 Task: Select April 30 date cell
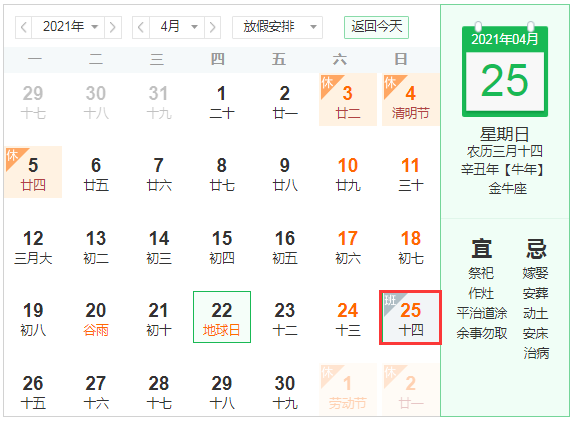pyautogui.click(x=285, y=390)
